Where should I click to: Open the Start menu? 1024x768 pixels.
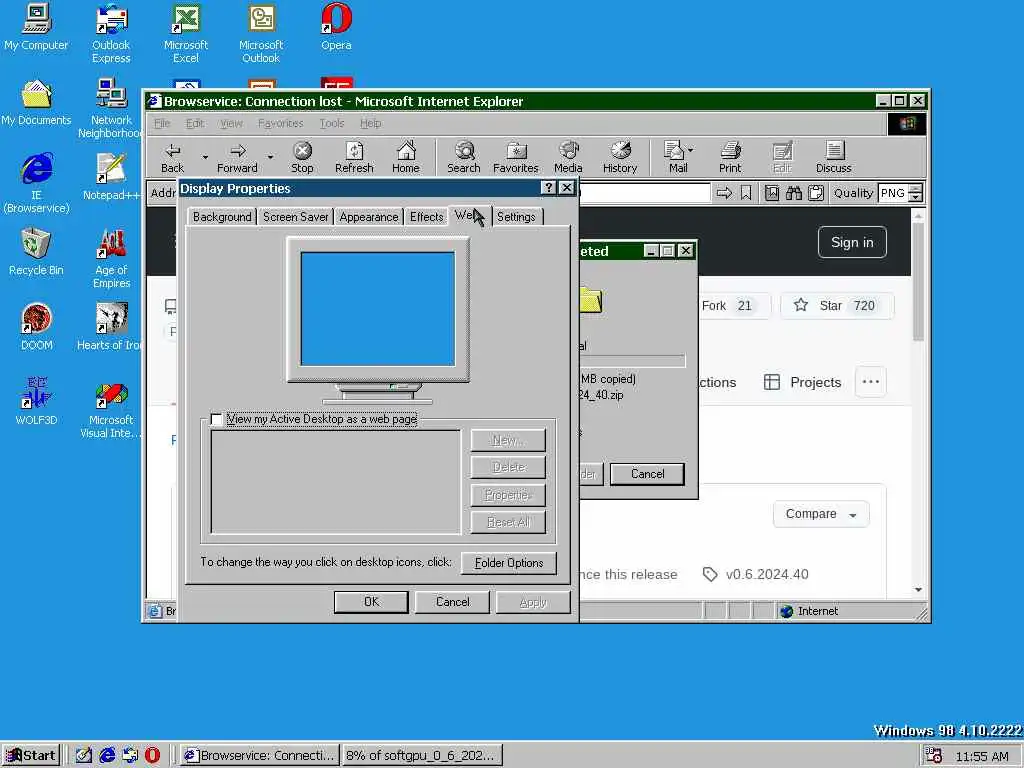[x=31, y=755]
